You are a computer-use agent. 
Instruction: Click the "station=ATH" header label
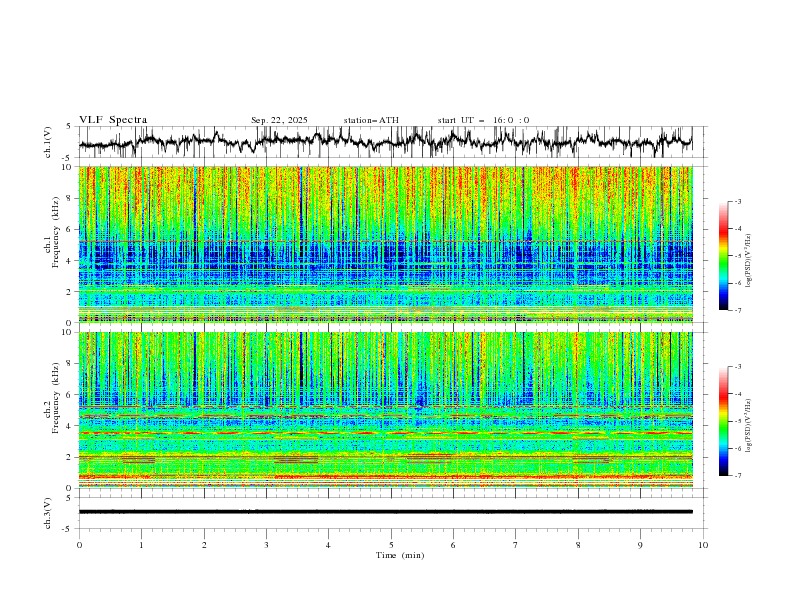click(x=371, y=120)
